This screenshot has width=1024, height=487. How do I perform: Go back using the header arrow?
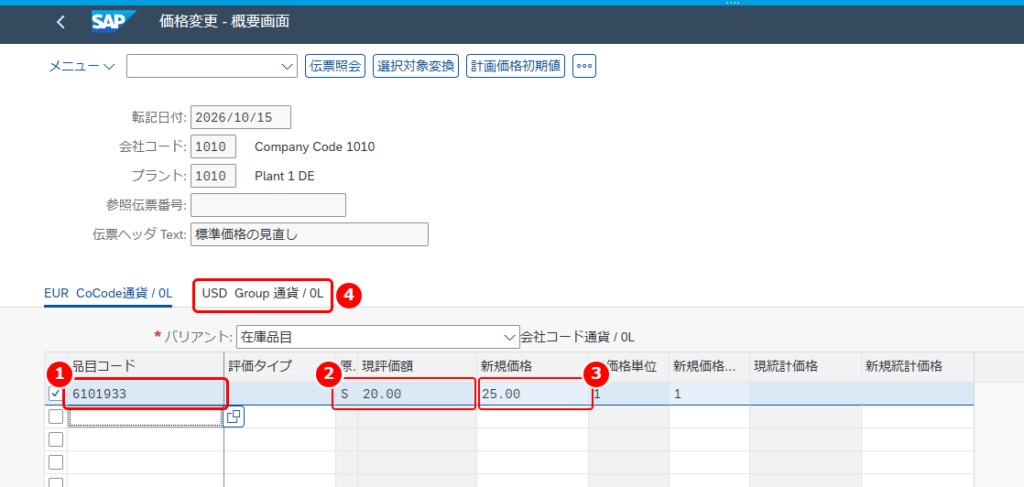point(61,22)
